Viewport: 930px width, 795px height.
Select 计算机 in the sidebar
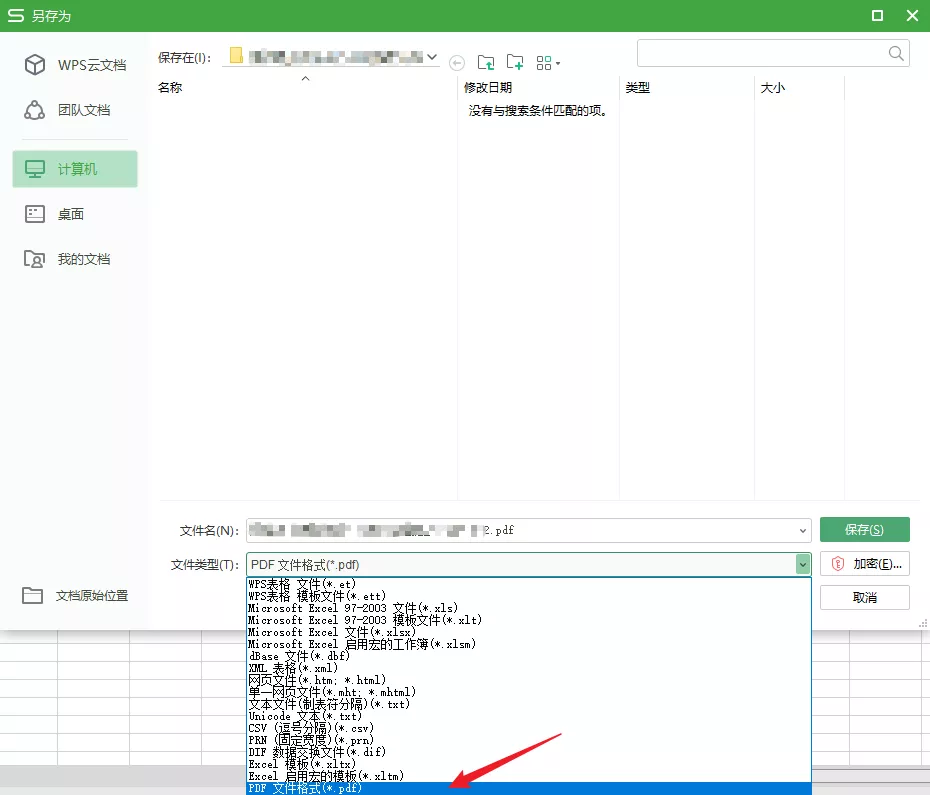pos(75,169)
